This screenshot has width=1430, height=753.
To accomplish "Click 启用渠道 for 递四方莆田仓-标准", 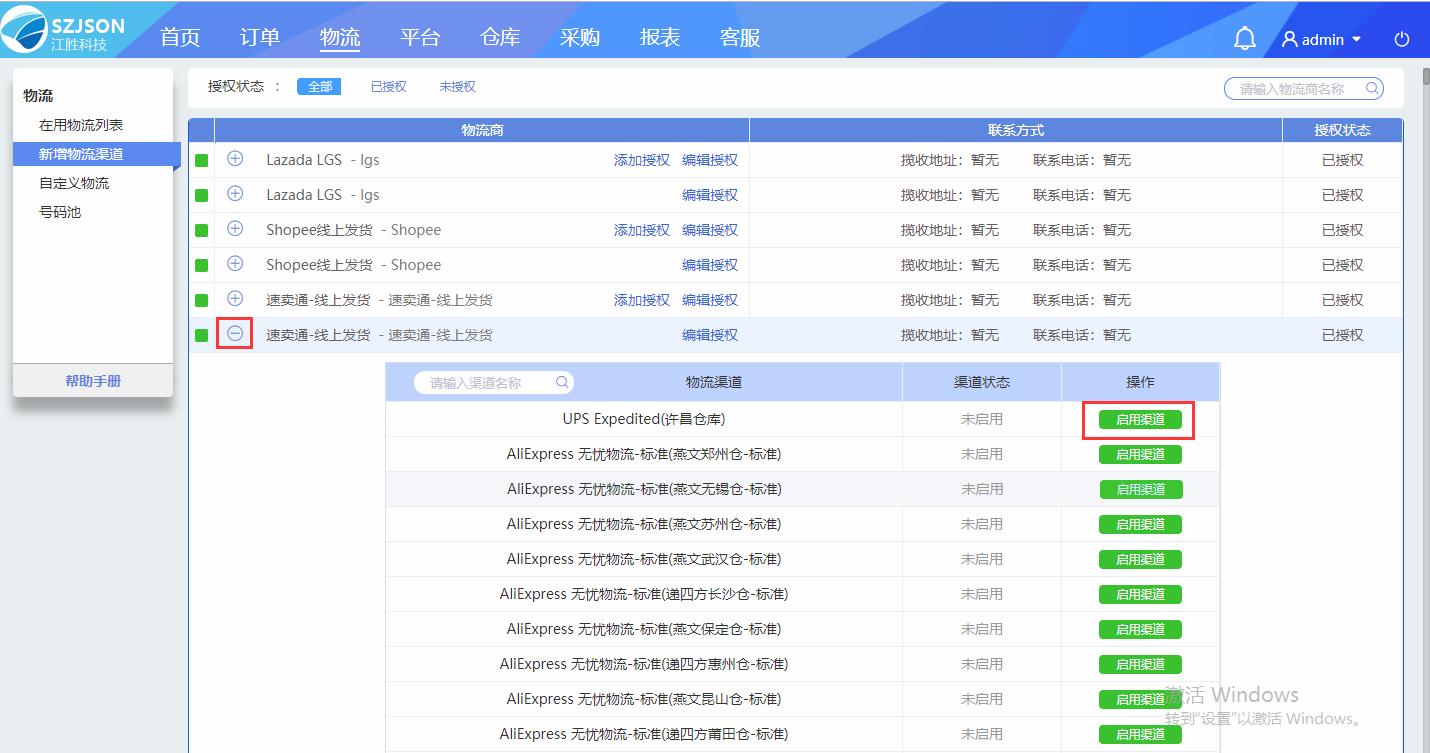I will pos(1140,735).
